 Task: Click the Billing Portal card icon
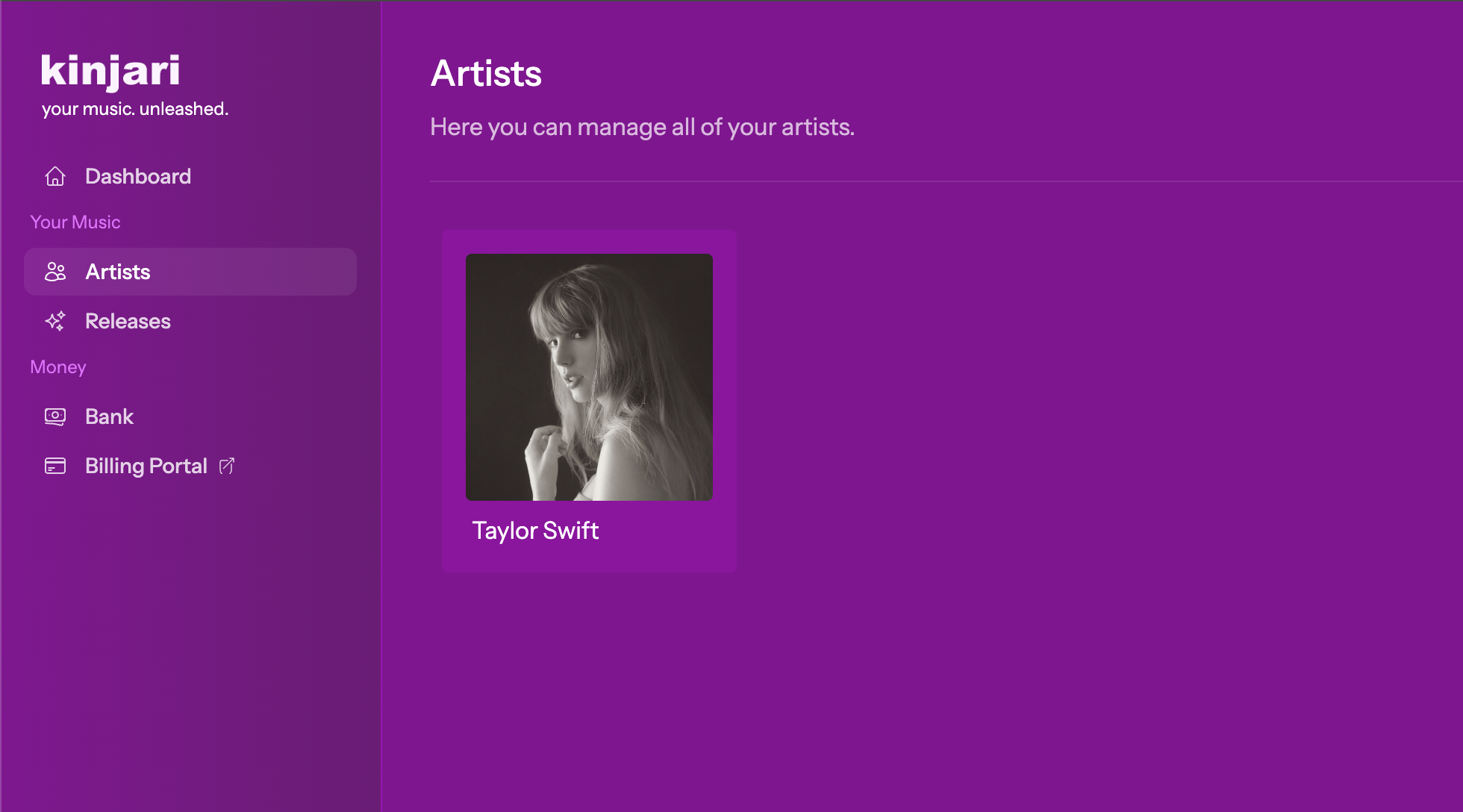(55, 466)
